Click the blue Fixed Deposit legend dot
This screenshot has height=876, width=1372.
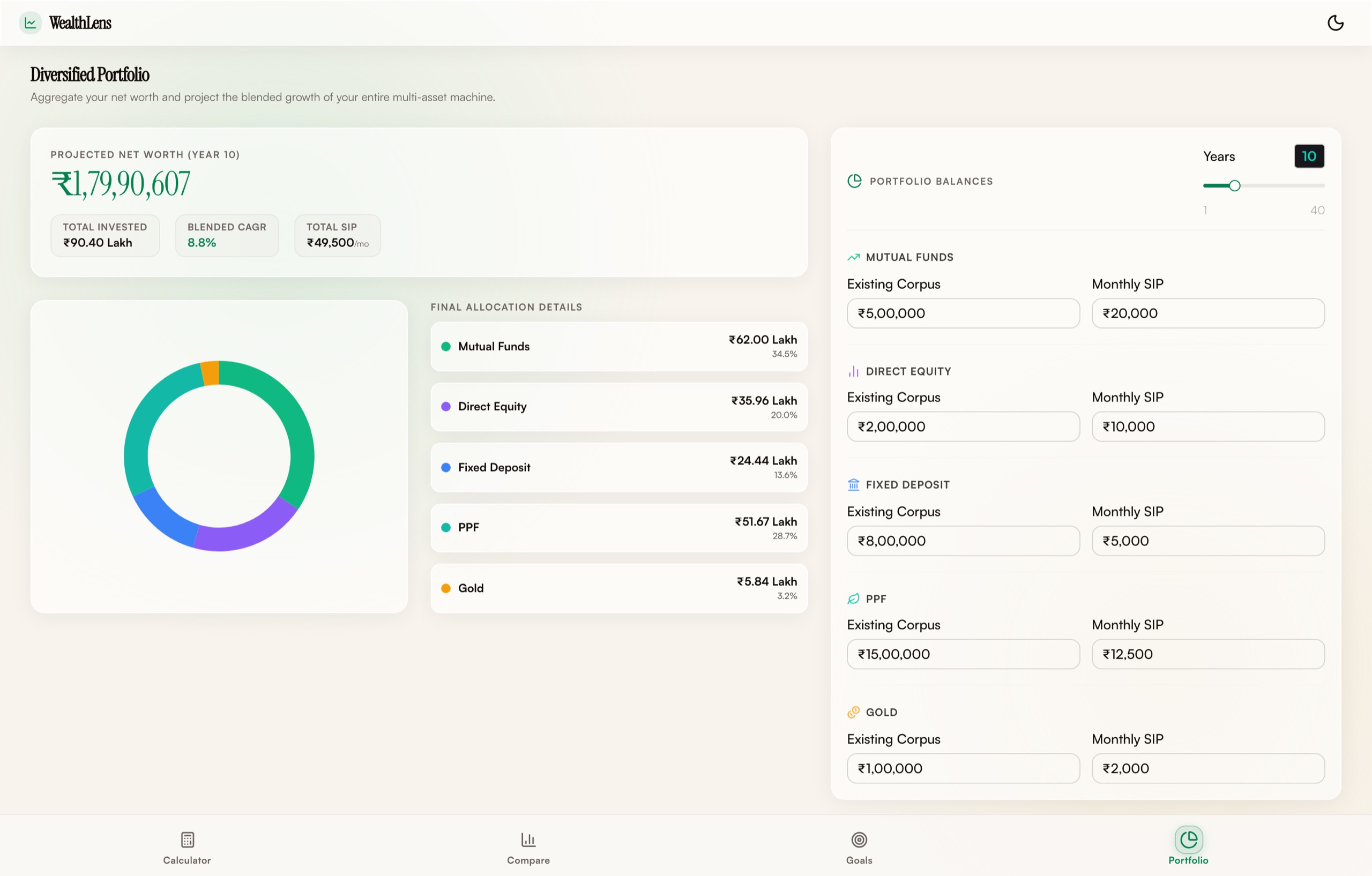click(446, 468)
